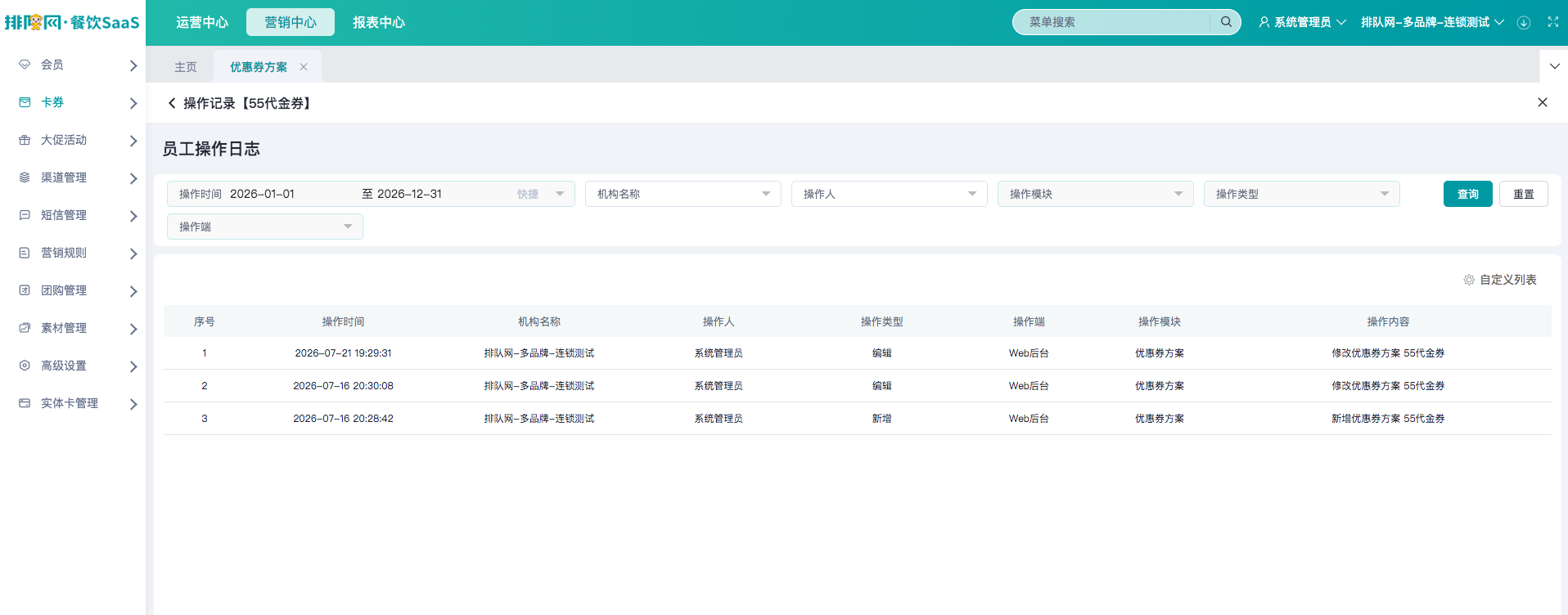
Task: Click the magnifier search icon
Action: tap(1226, 22)
